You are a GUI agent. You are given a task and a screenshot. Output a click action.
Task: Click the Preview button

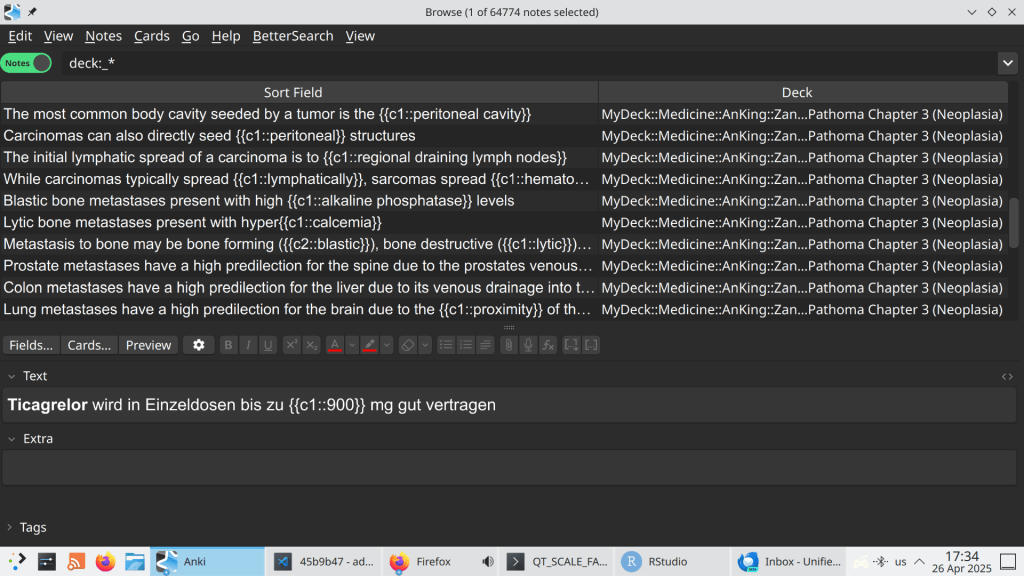[148, 345]
